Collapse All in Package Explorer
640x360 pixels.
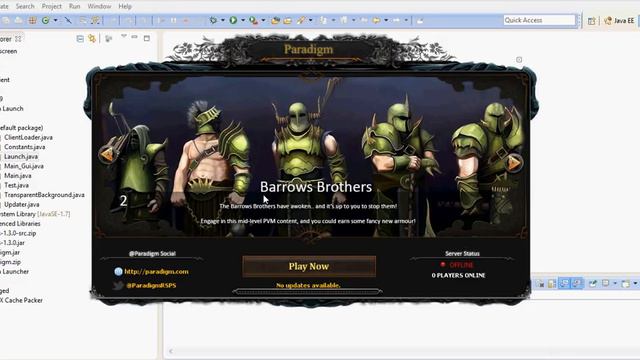pos(80,38)
